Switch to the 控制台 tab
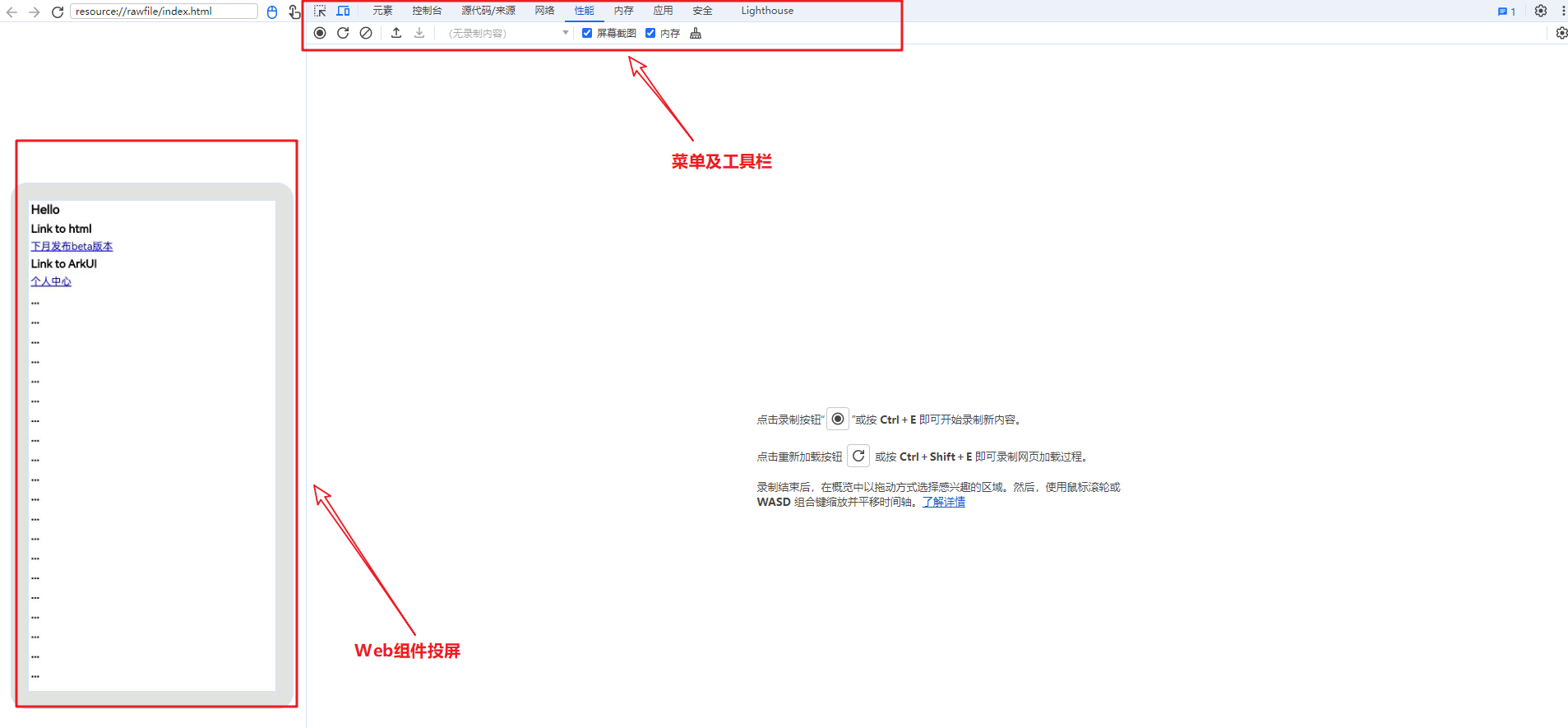 pyautogui.click(x=427, y=11)
